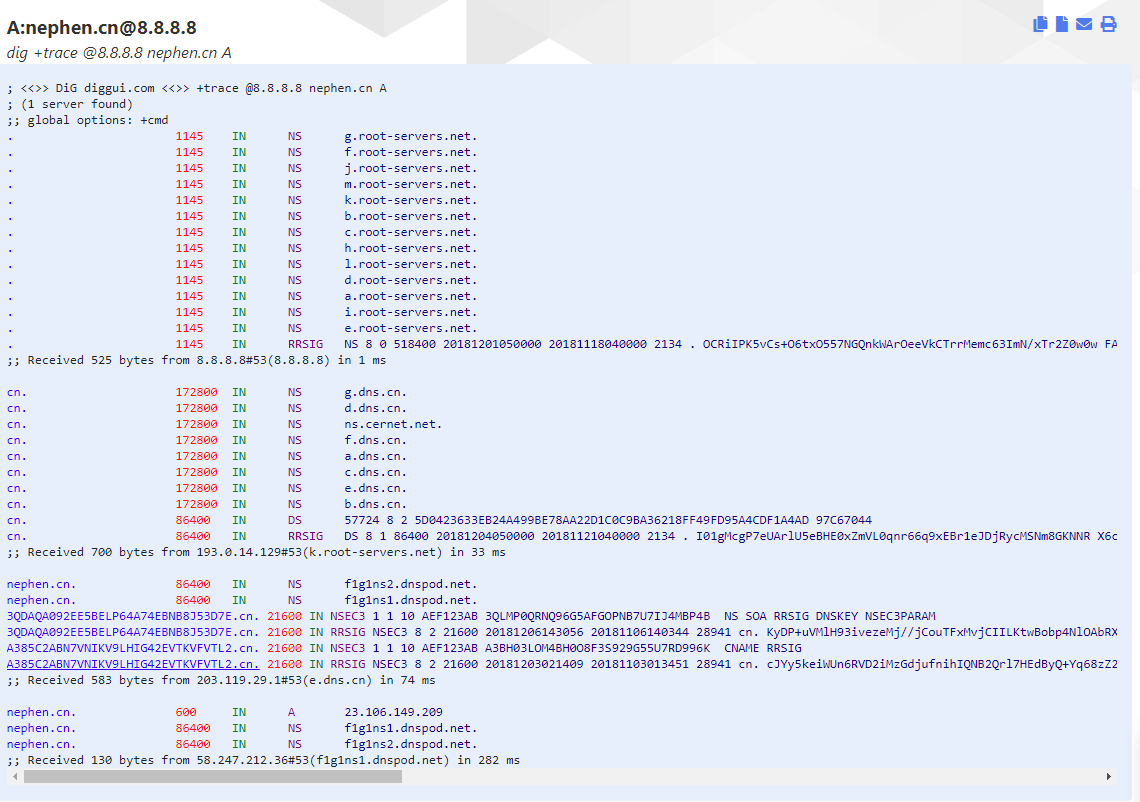1140x802 pixels.
Task: Click TTL 600 on the A record
Action: [x=185, y=712]
